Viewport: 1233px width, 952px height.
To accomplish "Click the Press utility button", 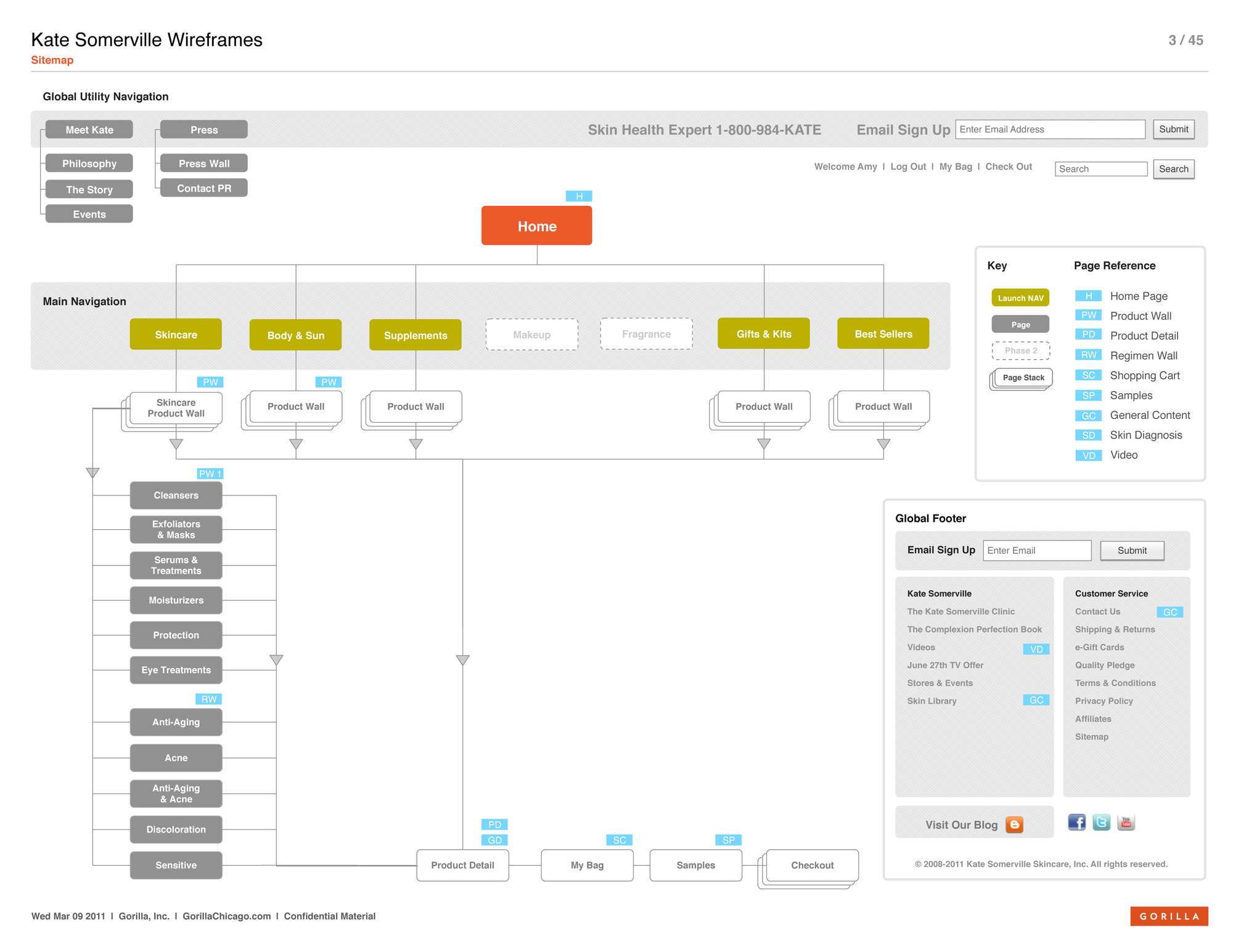I will click(204, 129).
